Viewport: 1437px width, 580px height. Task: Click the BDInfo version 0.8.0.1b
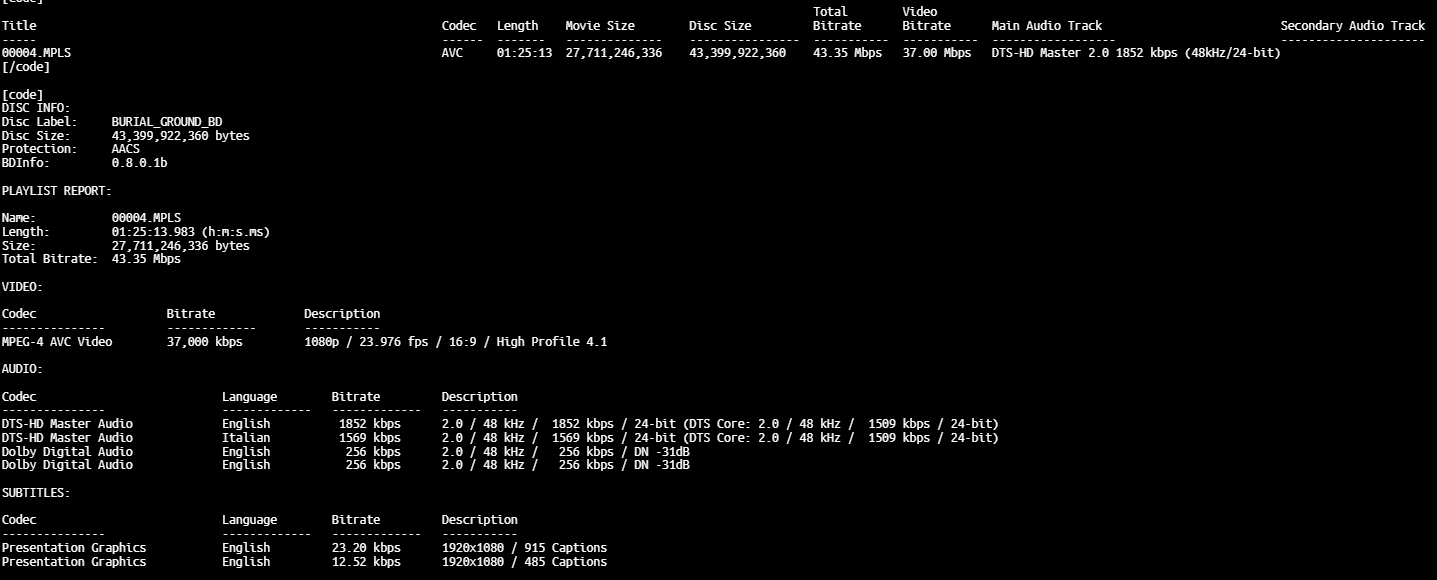[x=139, y=163]
